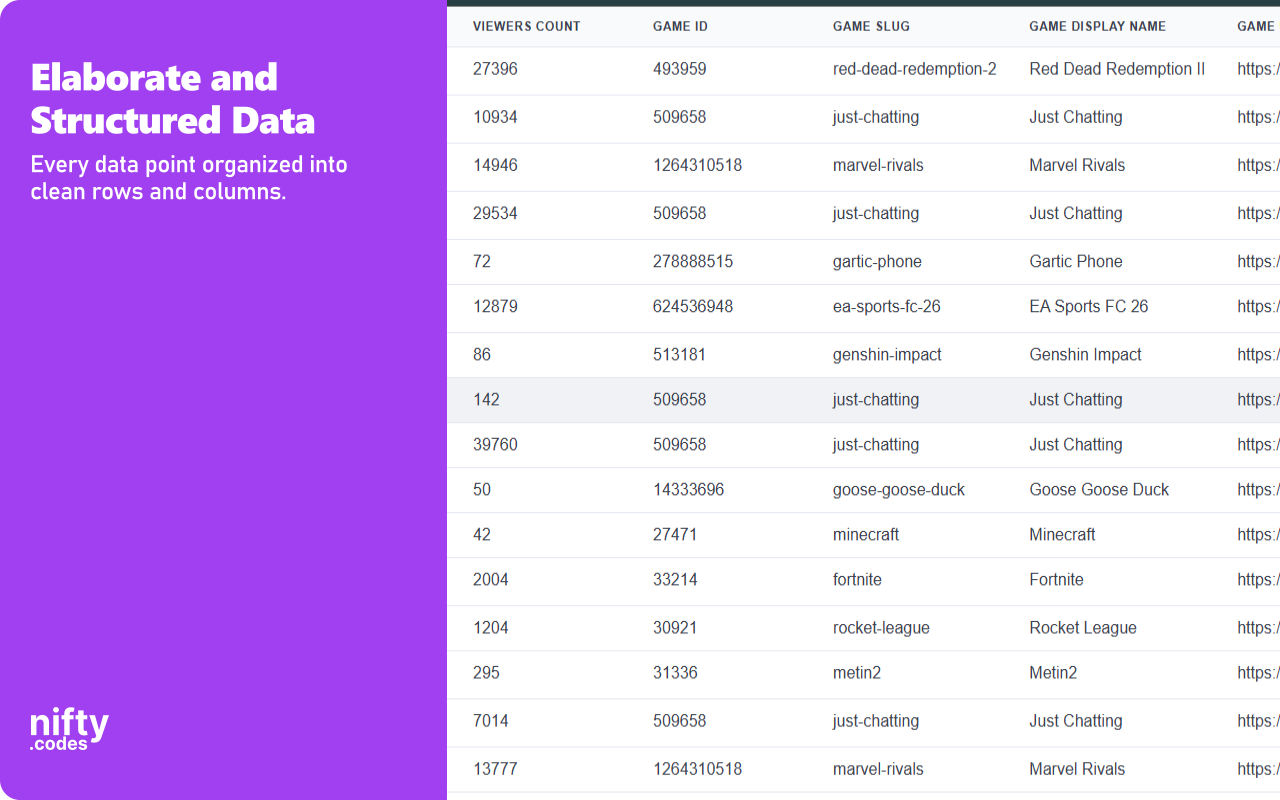Screen dimensions: 1280x800
Task: Click the Genshin Impact display name cell
Action: pyautogui.click(x=1085, y=354)
